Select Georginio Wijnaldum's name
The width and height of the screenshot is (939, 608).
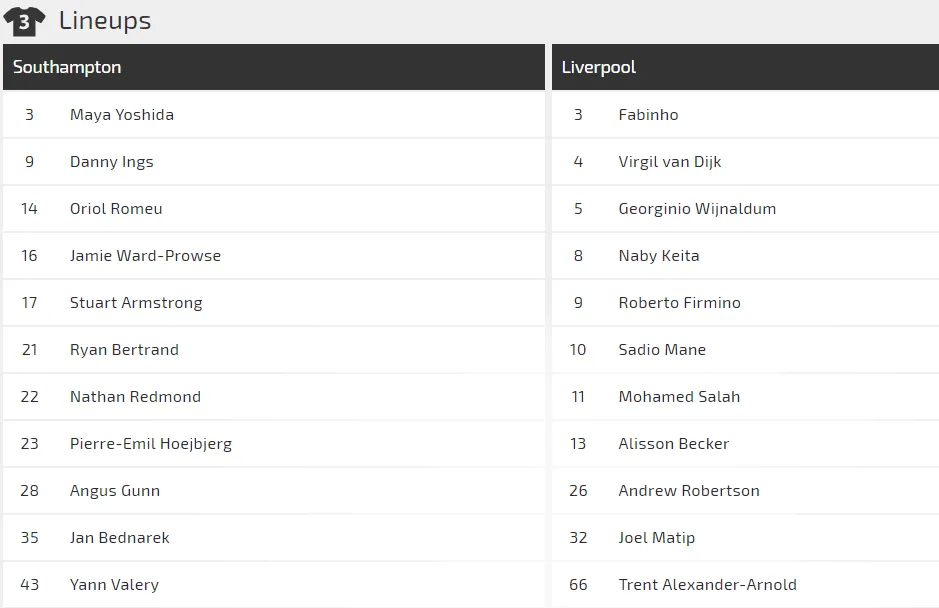697,209
